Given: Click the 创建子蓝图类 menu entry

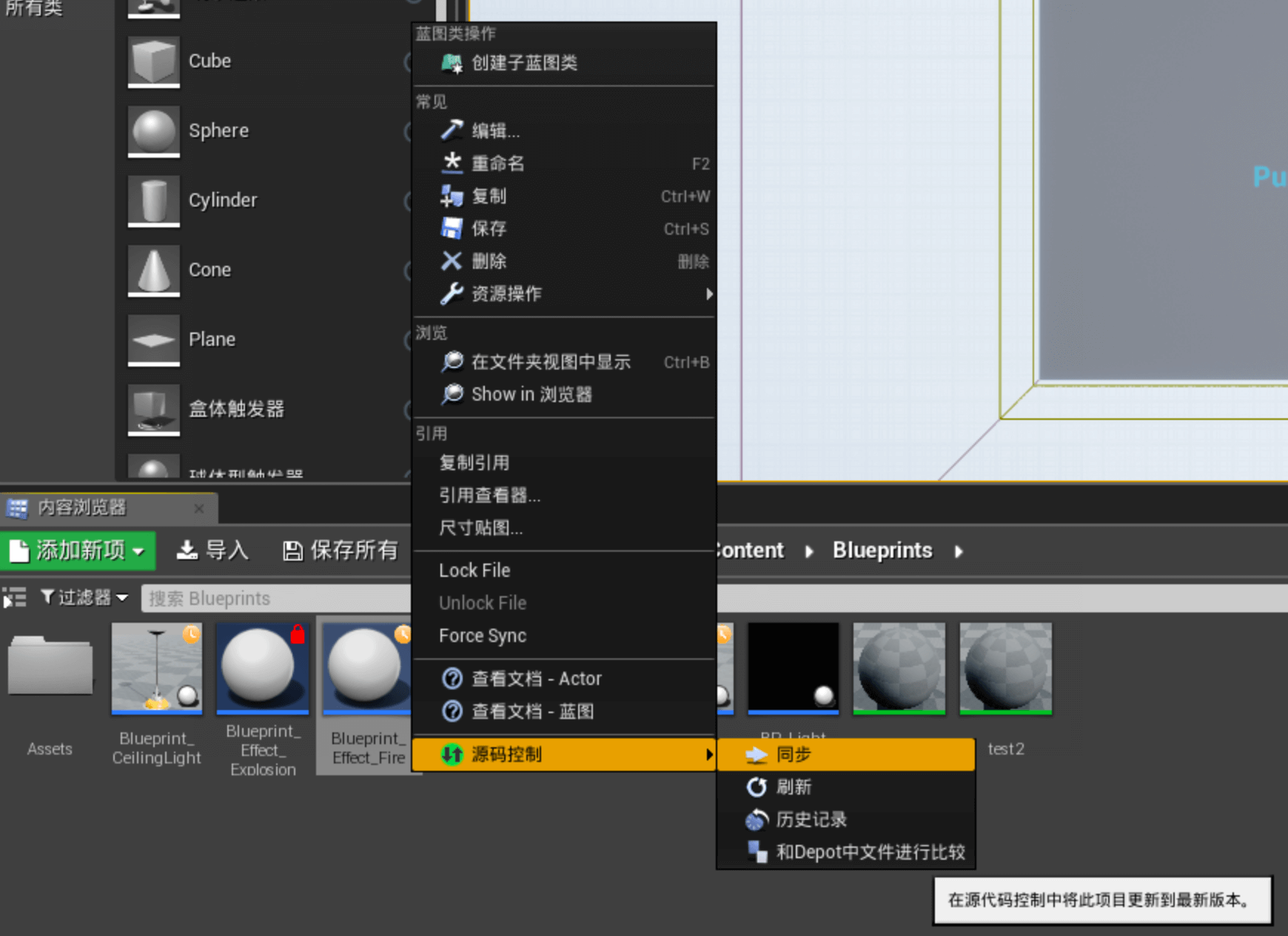Looking at the screenshot, I should (x=524, y=63).
